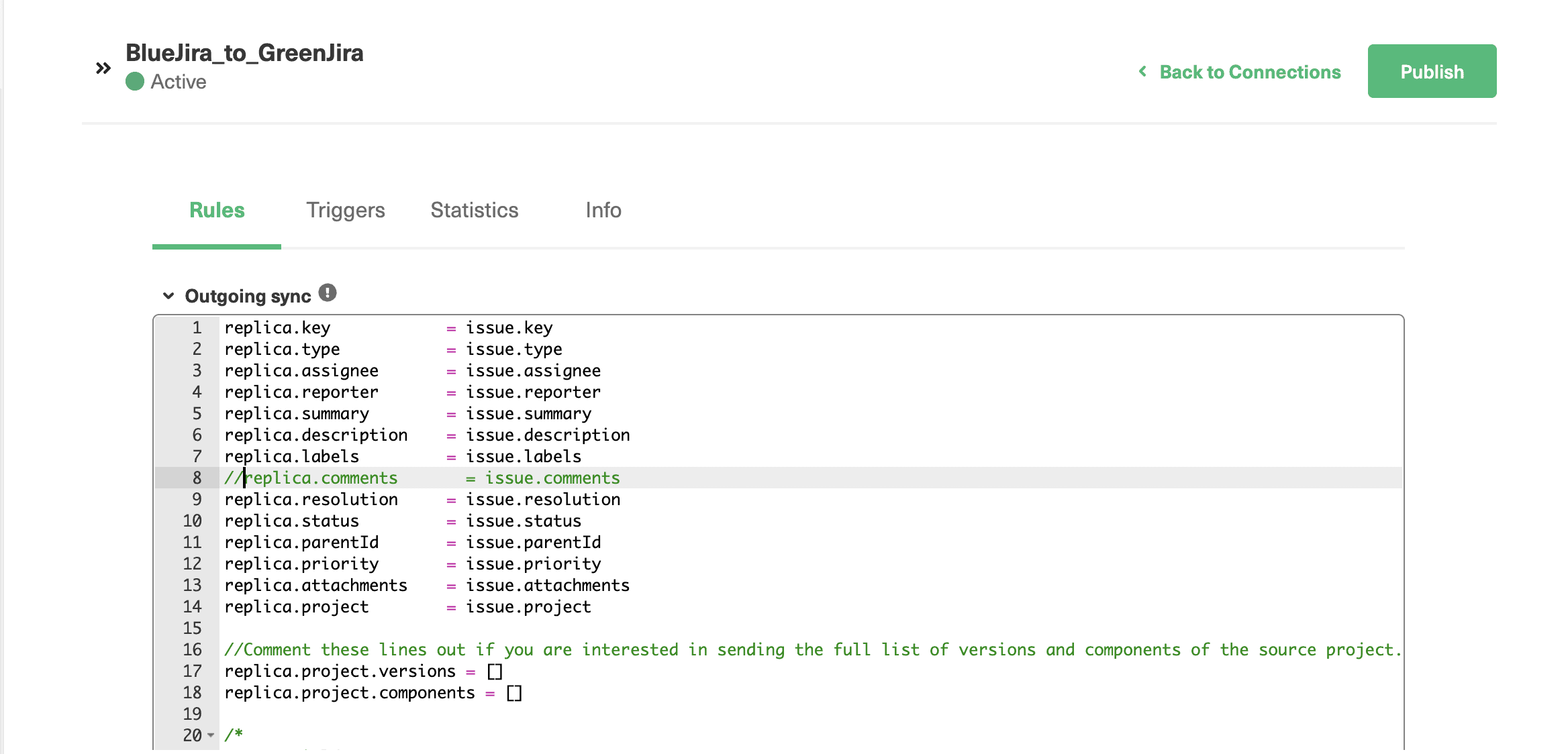Click the empty bracket value on line 18
The image size is (1568, 754).
[515, 692]
